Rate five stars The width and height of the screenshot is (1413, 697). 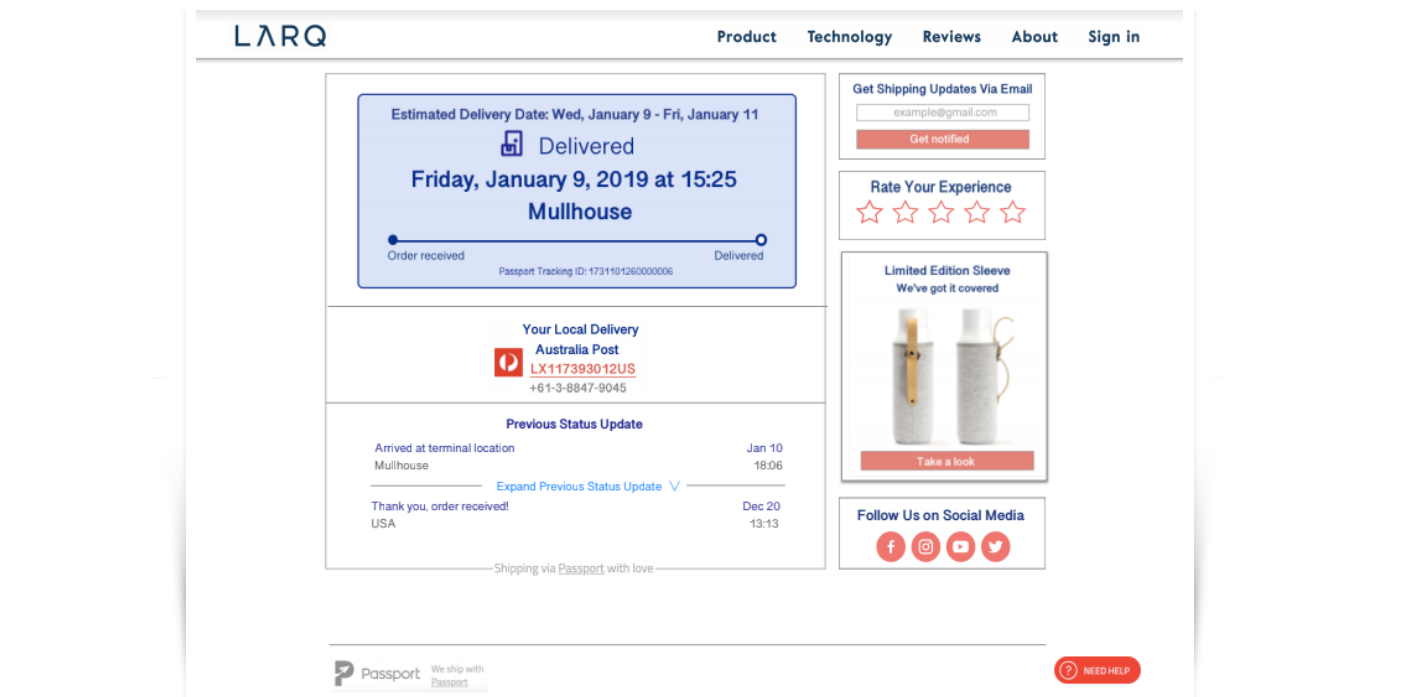coord(1013,212)
